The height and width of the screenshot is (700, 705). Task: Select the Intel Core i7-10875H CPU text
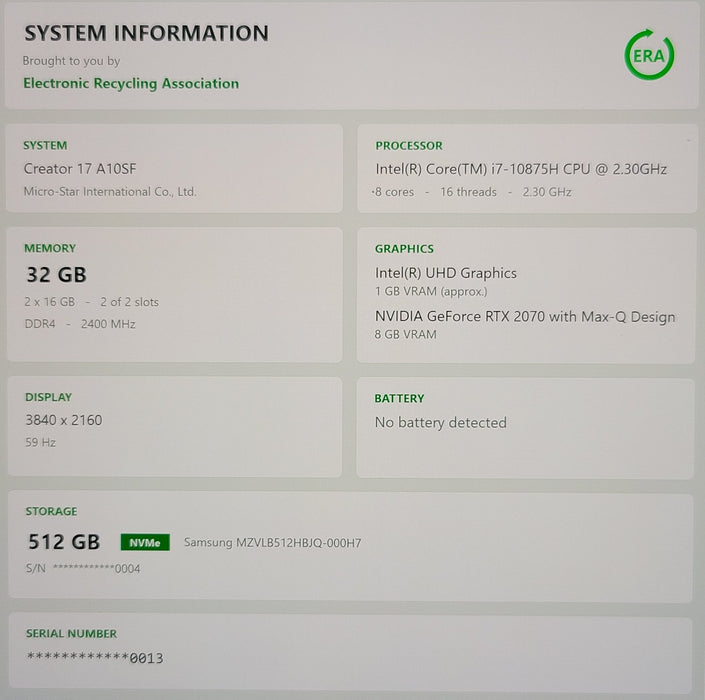click(x=521, y=169)
